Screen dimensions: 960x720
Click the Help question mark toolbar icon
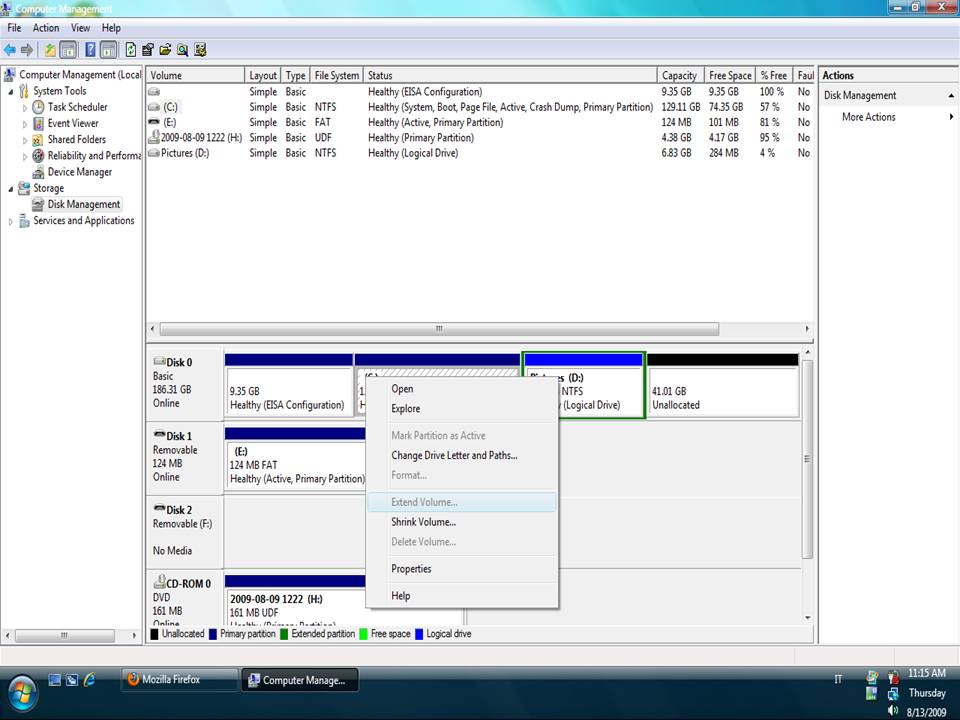click(x=90, y=49)
